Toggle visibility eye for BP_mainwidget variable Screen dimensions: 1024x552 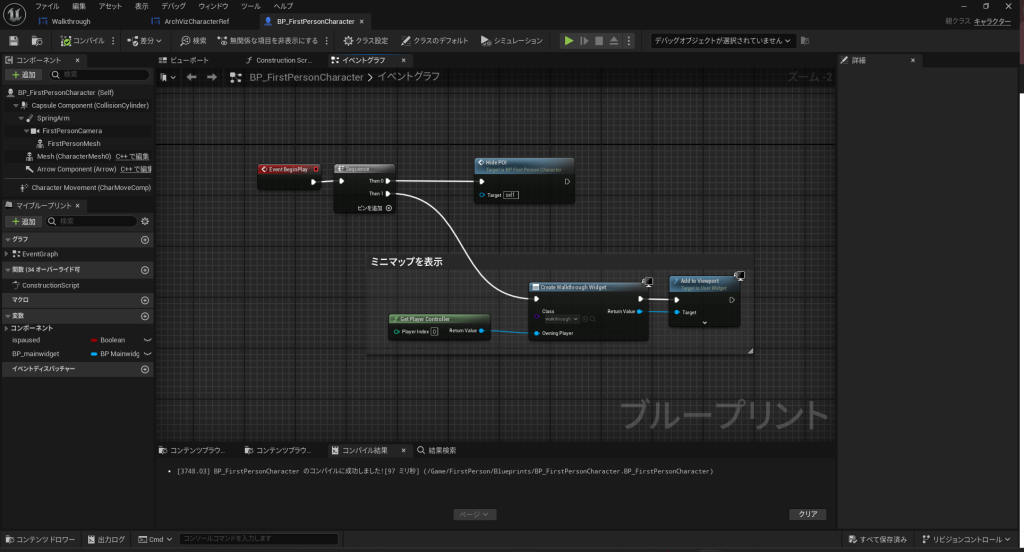coord(147,354)
